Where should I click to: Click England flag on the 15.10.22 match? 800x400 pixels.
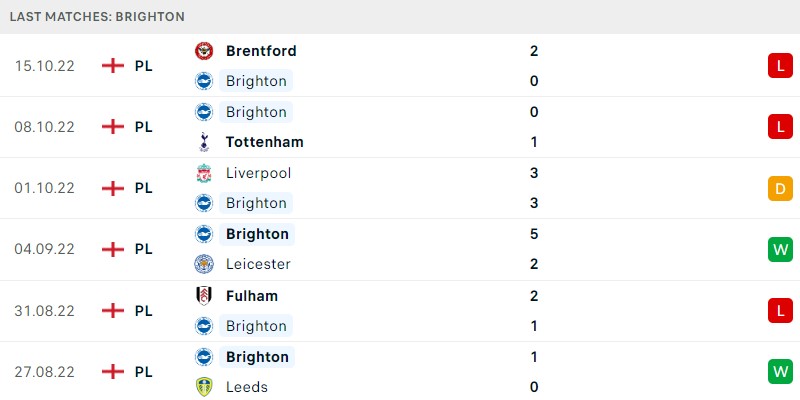click(113, 66)
